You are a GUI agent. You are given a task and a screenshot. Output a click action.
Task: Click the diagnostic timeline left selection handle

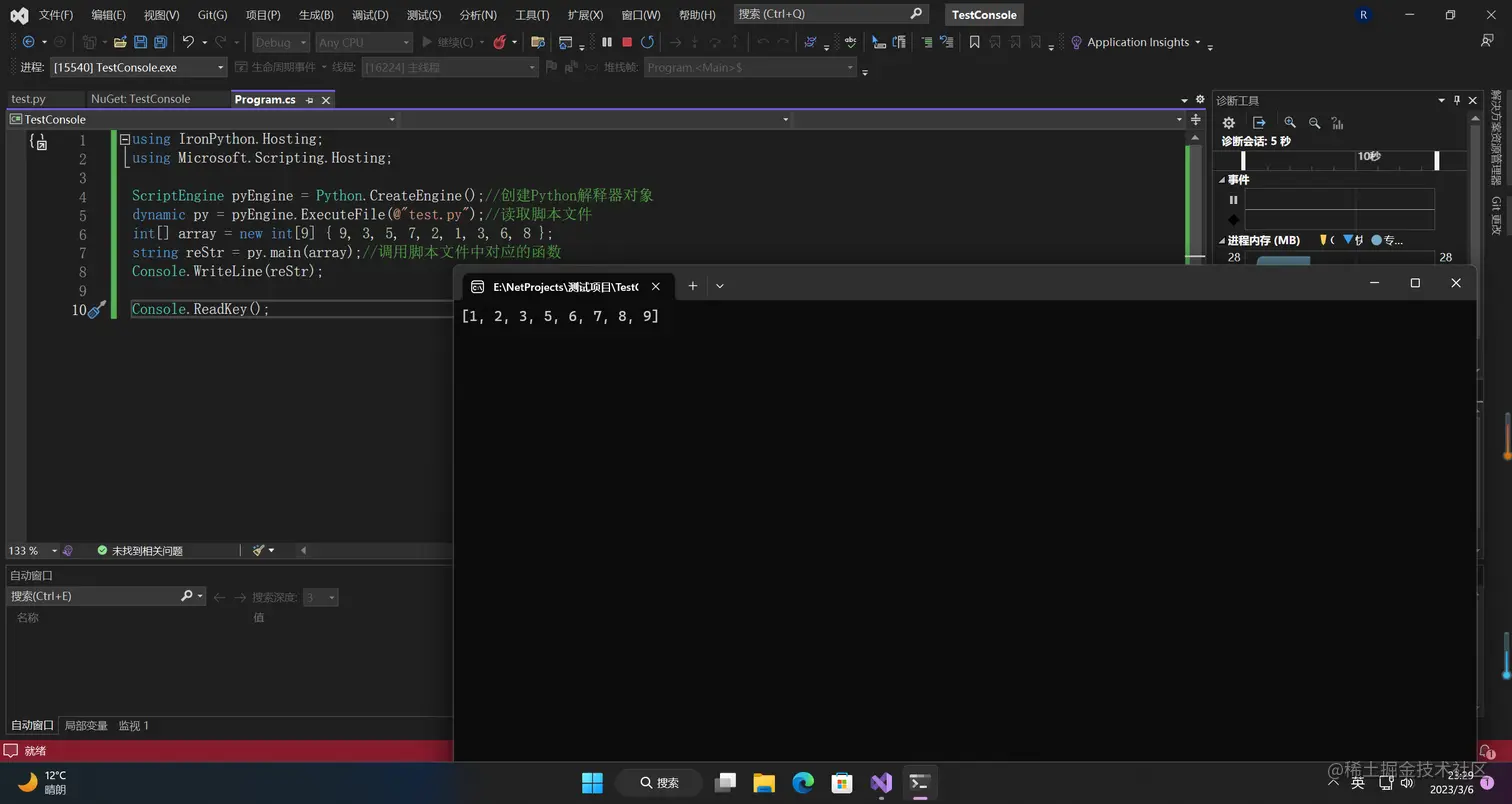point(1243,160)
